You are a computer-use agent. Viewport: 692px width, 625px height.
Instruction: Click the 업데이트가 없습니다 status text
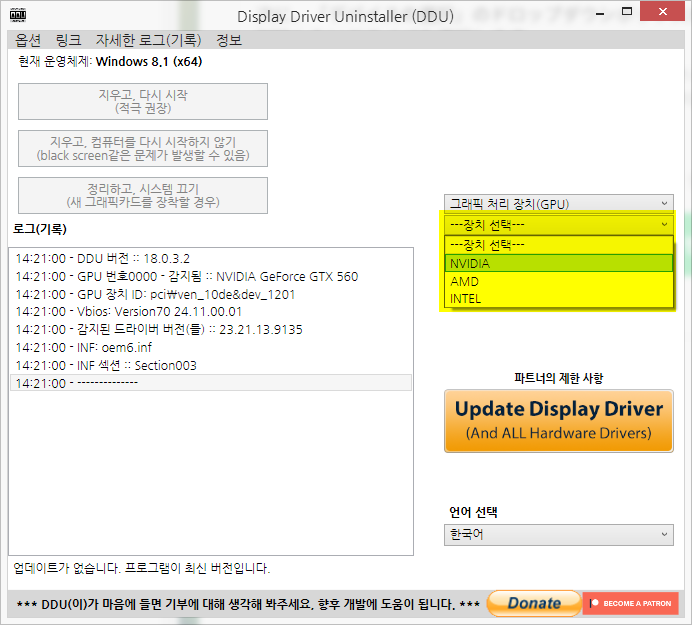pos(141,568)
